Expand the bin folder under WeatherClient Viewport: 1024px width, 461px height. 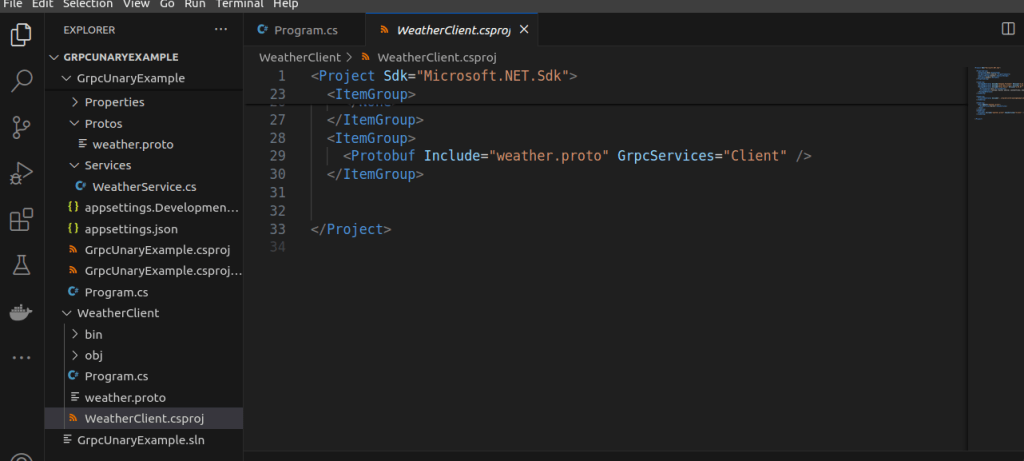coord(93,334)
